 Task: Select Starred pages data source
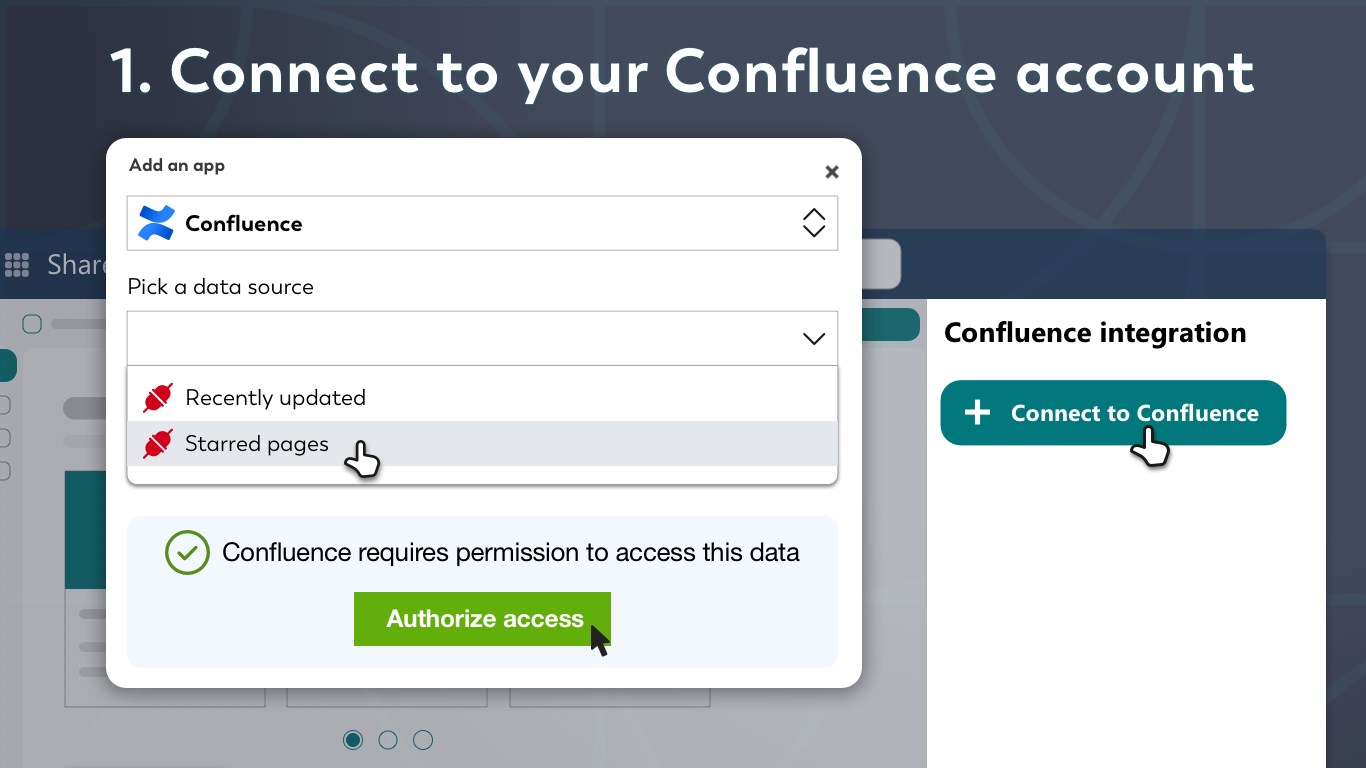(257, 444)
